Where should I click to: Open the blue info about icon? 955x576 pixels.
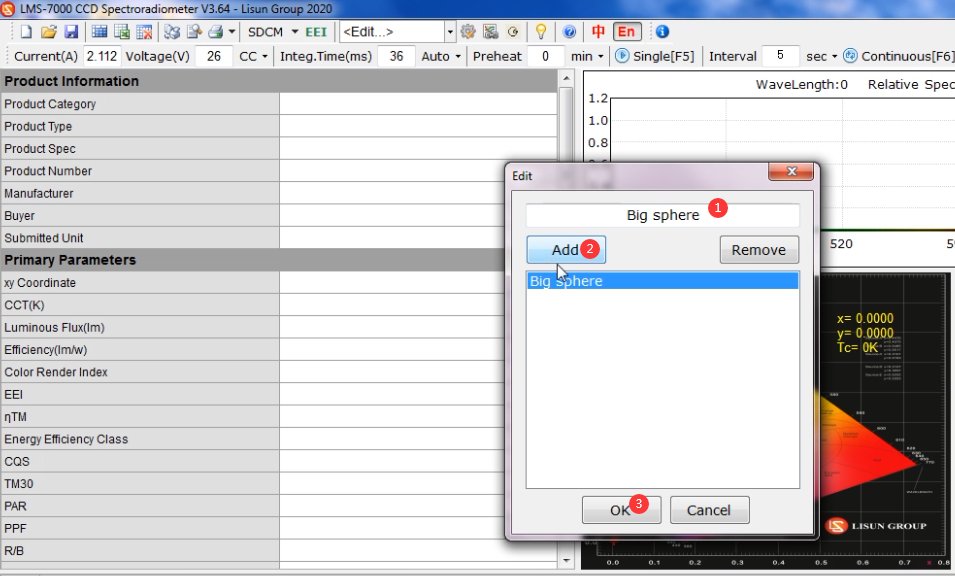pyautogui.click(x=663, y=32)
